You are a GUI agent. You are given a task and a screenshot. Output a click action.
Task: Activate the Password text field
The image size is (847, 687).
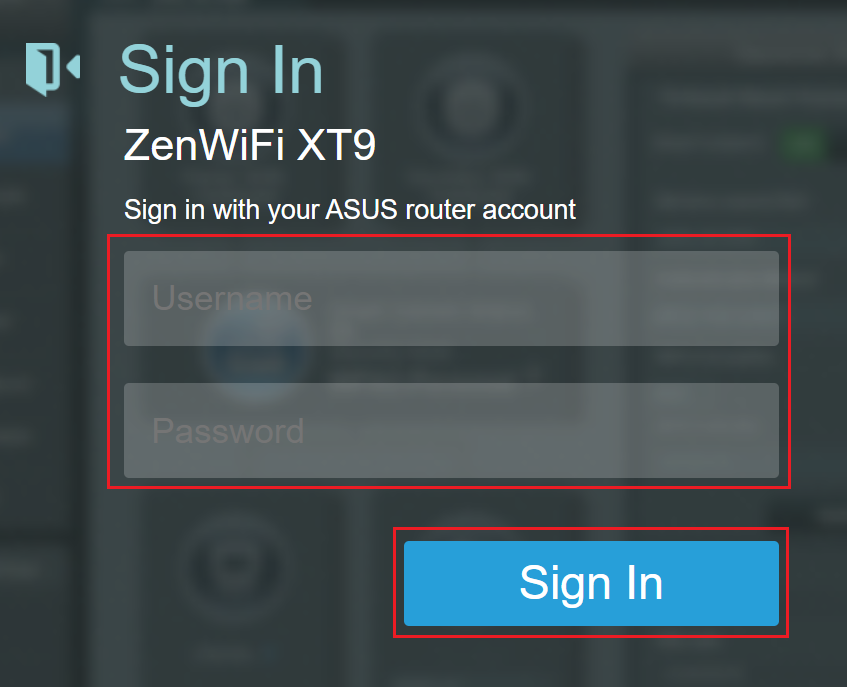coord(451,430)
